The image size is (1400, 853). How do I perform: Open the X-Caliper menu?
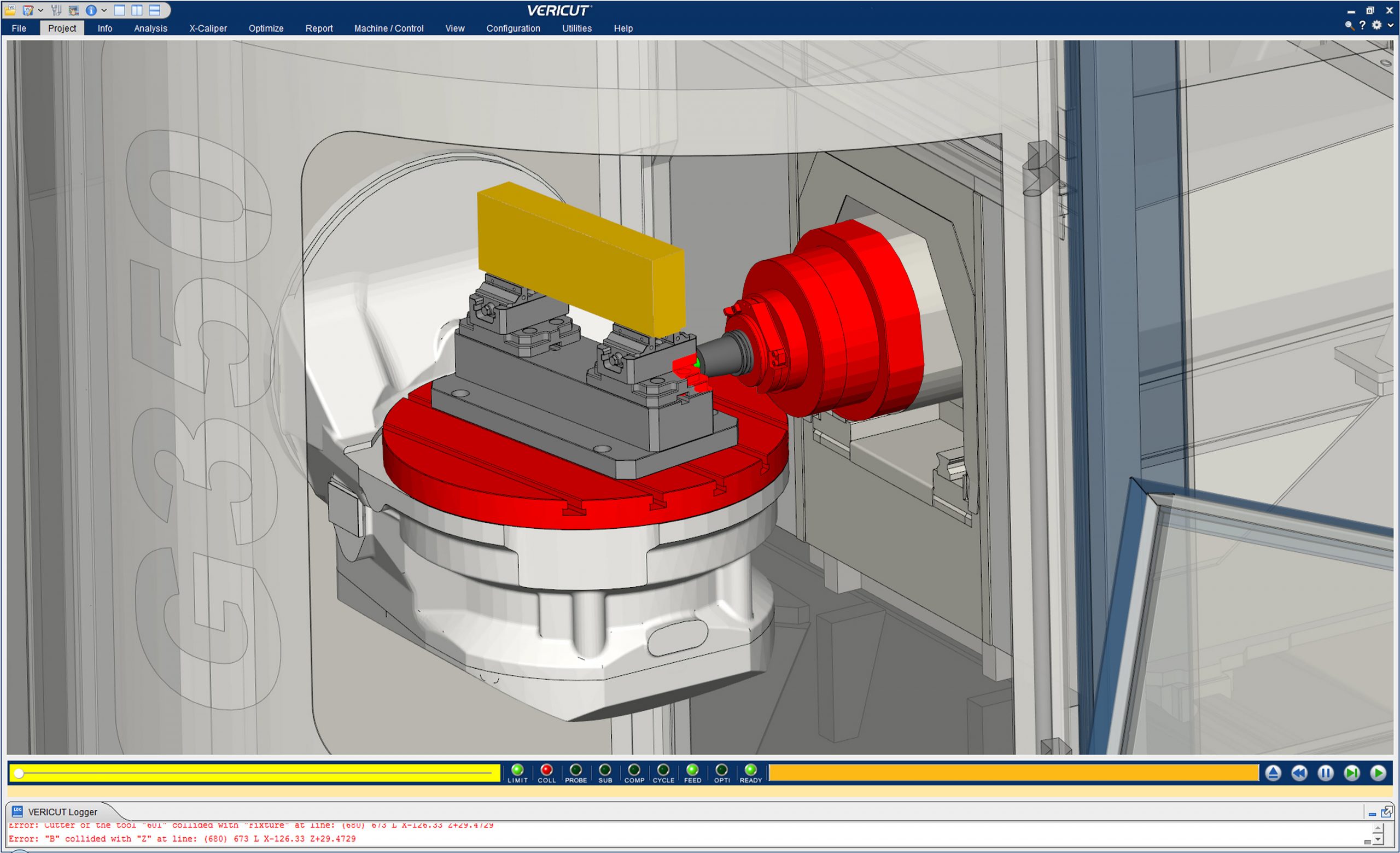[x=208, y=28]
